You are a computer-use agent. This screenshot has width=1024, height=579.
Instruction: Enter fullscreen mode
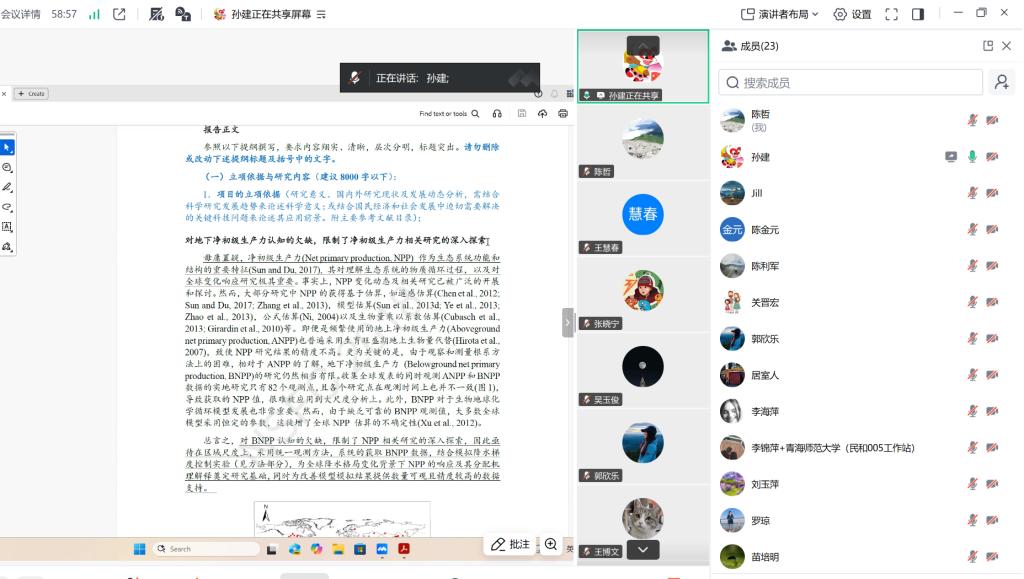click(893, 11)
